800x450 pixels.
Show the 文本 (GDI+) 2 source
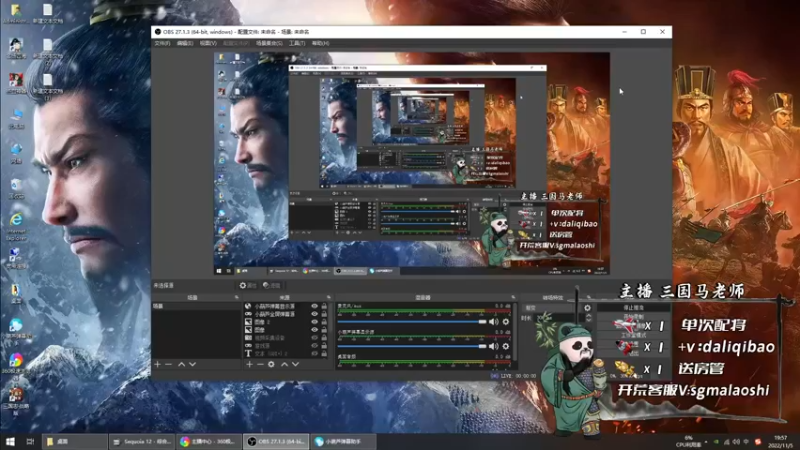point(314,353)
